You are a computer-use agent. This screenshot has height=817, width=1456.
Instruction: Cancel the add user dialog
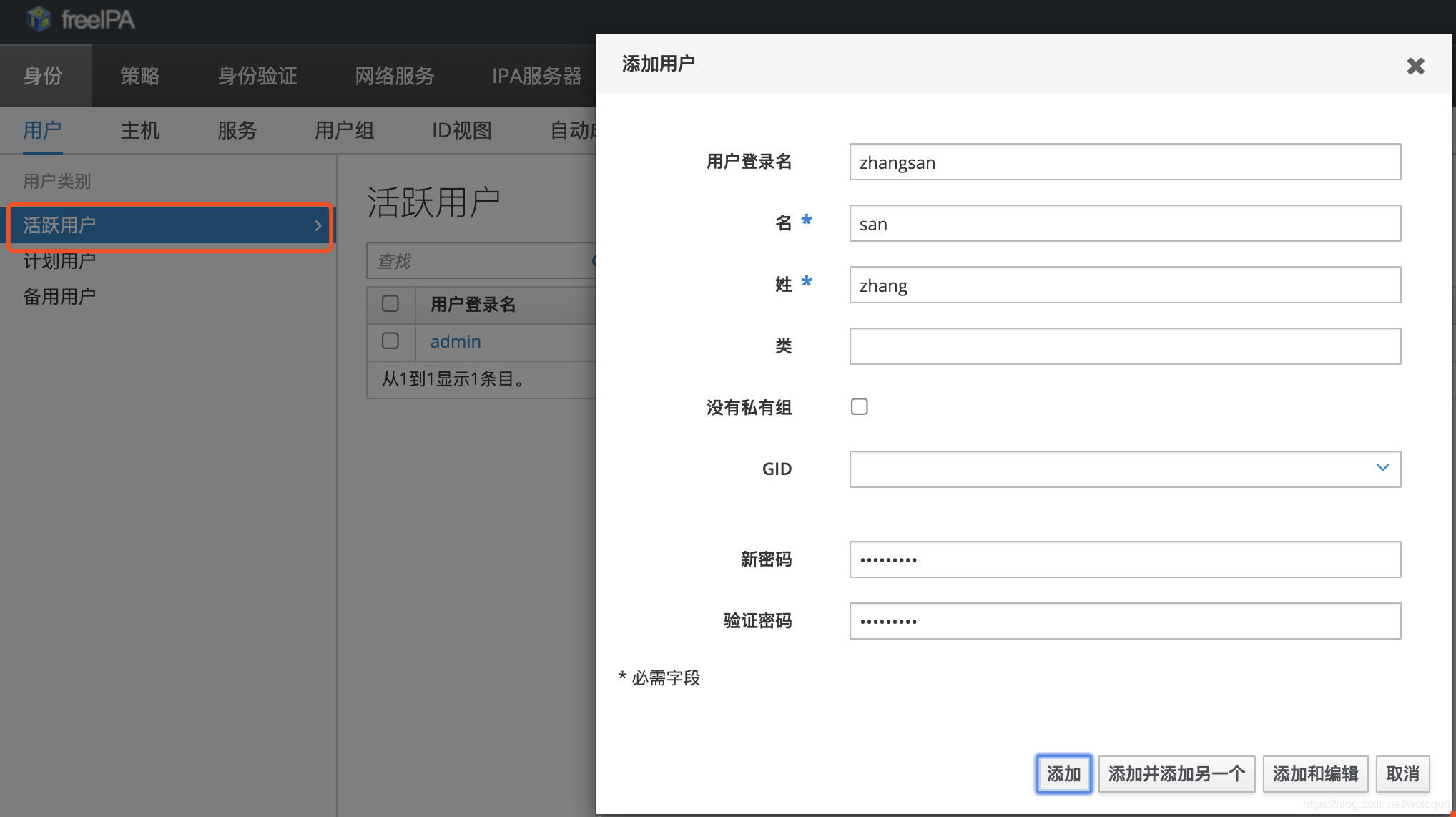coord(1402,773)
